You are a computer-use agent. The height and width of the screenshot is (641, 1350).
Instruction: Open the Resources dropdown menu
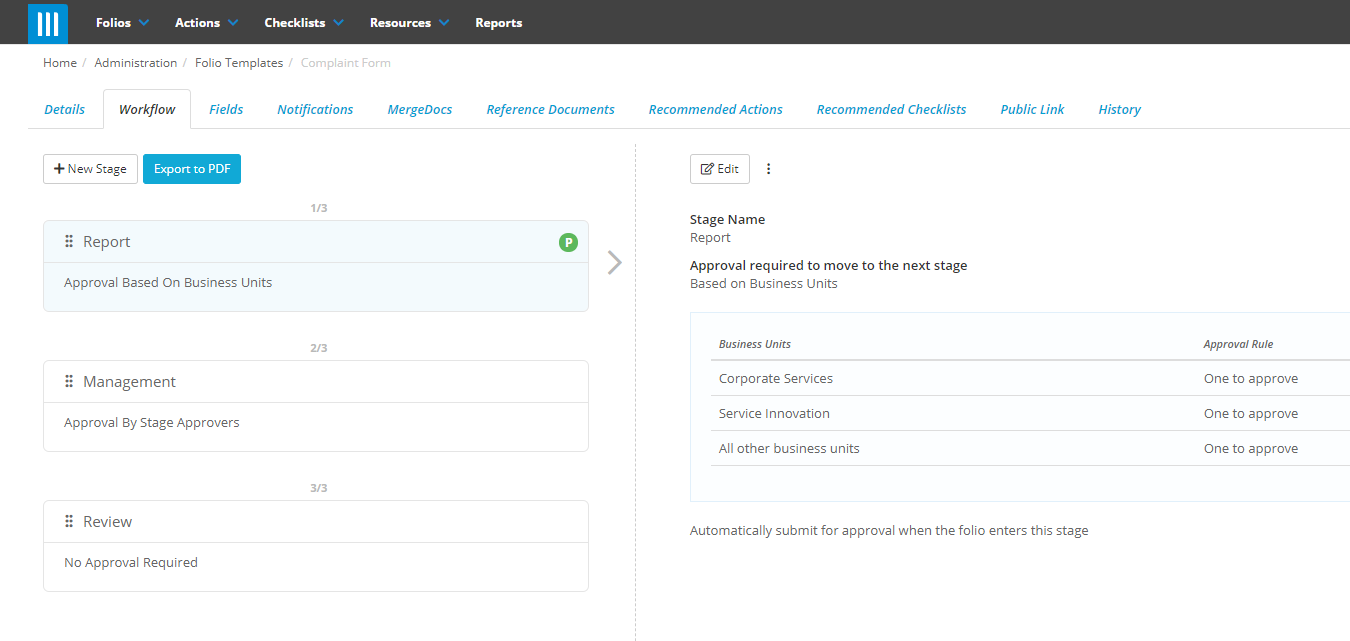(x=402, y=22)
